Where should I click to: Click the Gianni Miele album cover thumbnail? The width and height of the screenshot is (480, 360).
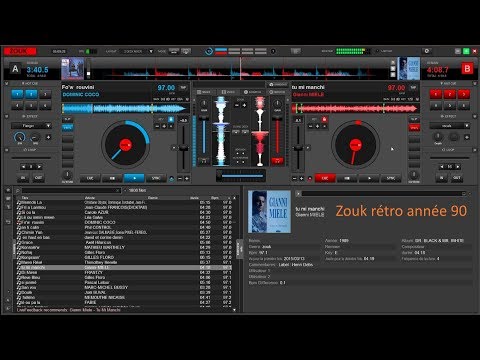tap(269, 211)
